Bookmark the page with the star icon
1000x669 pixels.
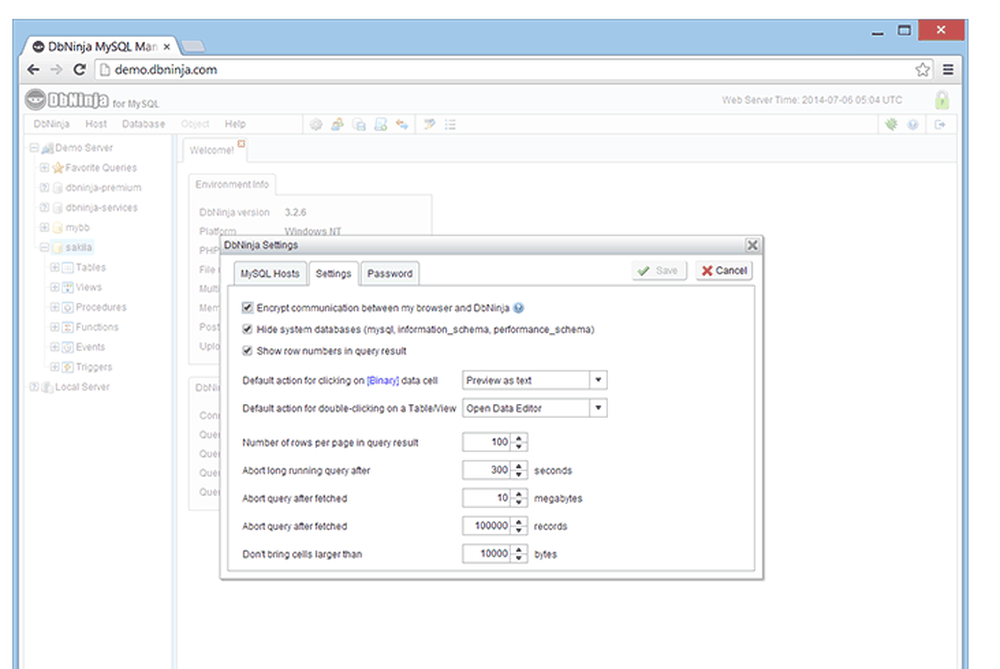(x=922, y=70)
